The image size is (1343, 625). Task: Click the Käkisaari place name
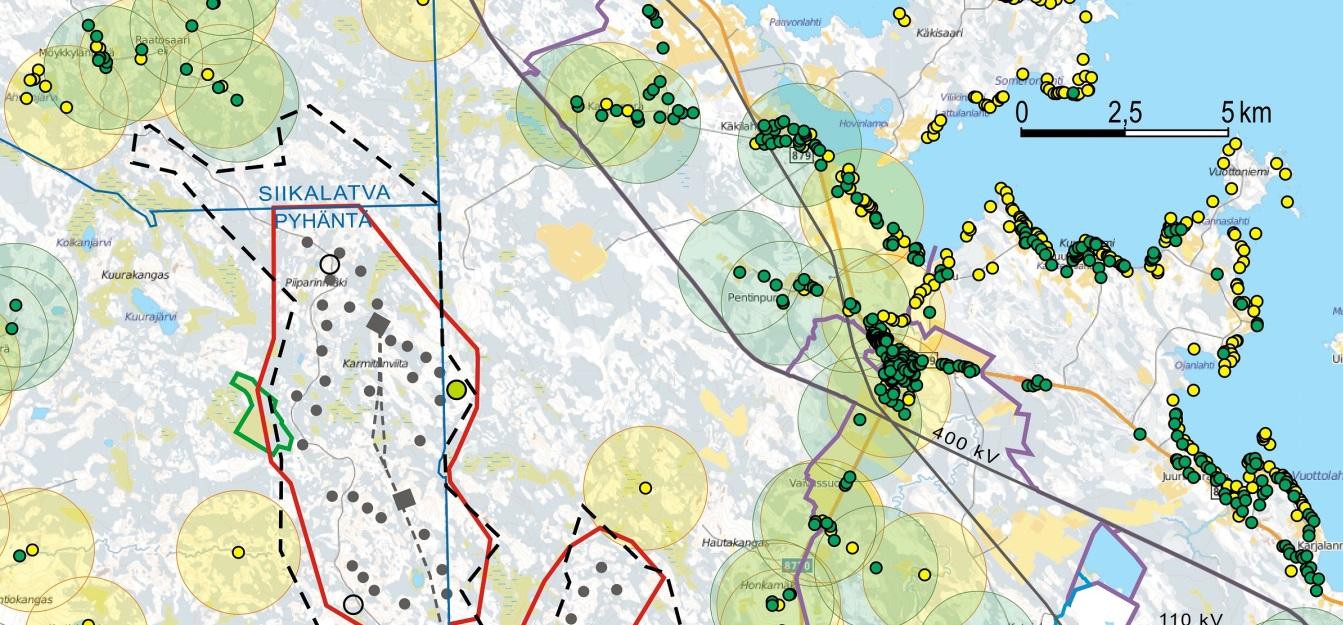[x=939, y=33]
